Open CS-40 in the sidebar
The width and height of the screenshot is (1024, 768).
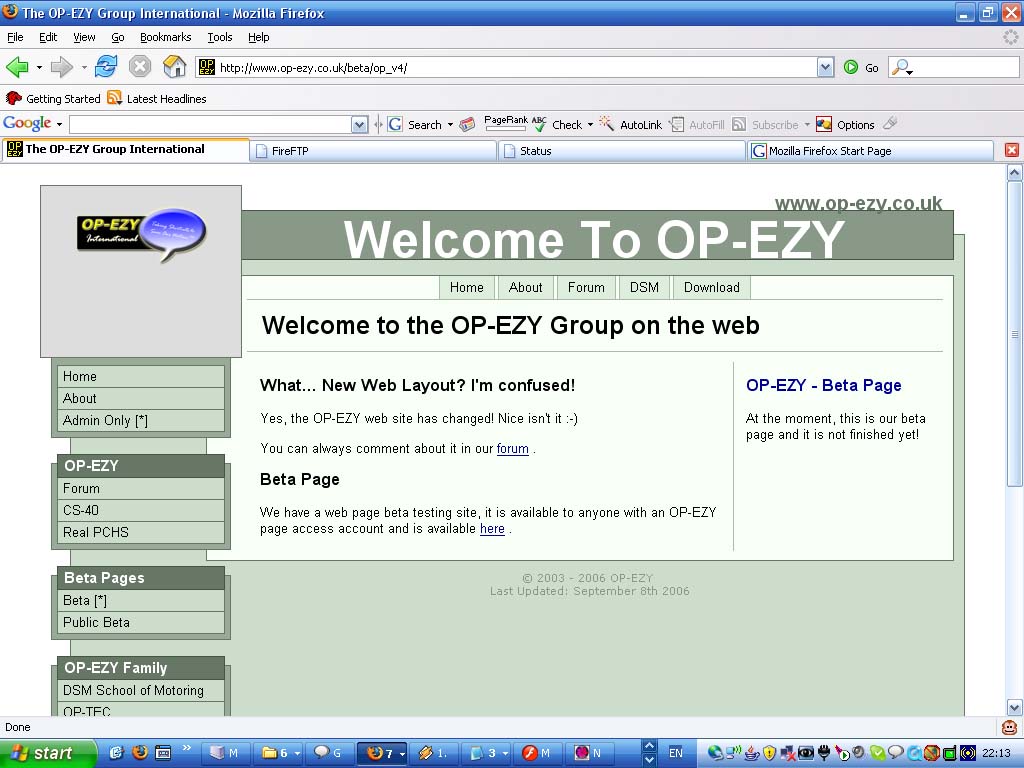(141, 510)
